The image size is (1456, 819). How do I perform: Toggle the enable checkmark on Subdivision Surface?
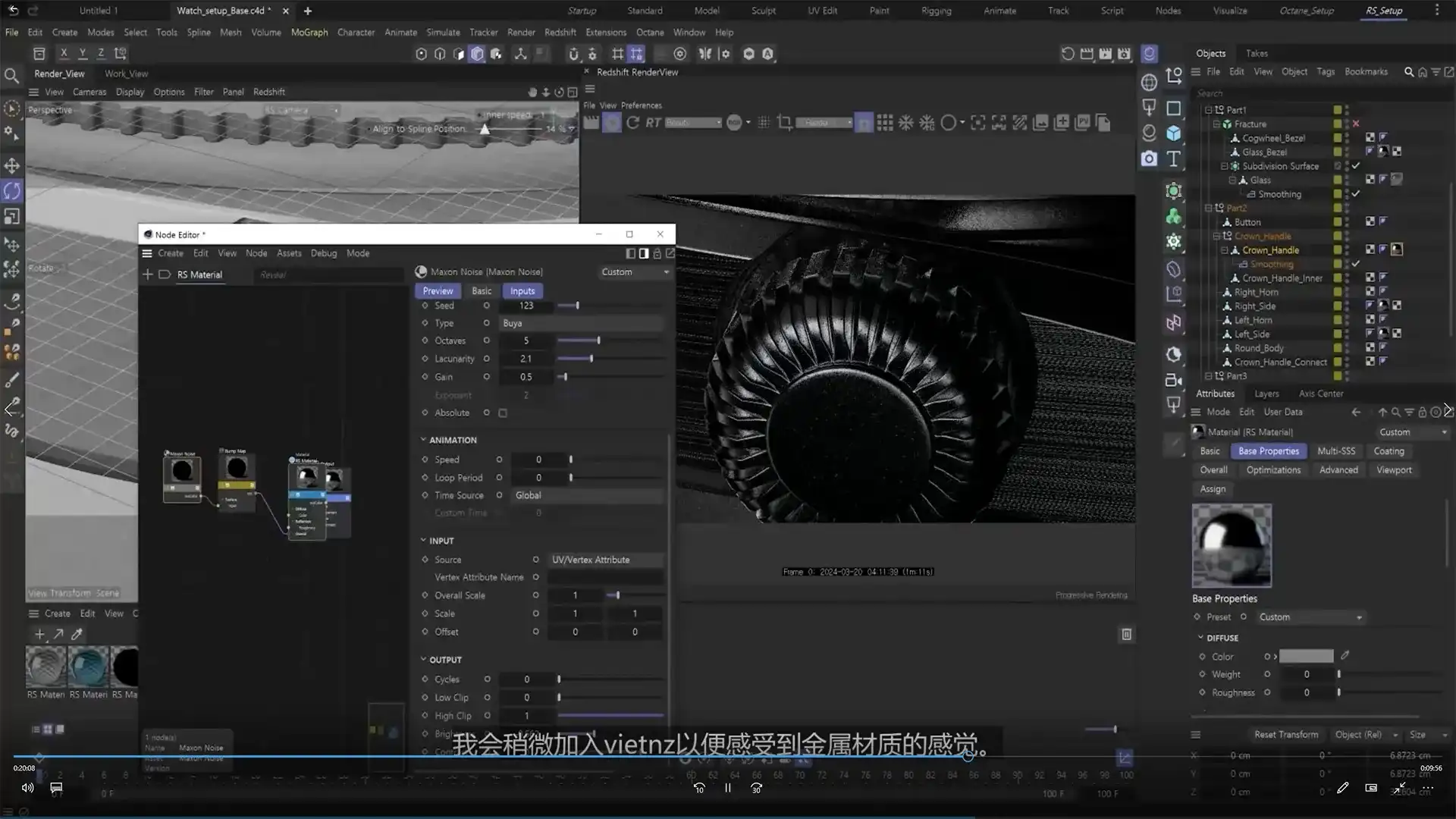(1356, 165)
